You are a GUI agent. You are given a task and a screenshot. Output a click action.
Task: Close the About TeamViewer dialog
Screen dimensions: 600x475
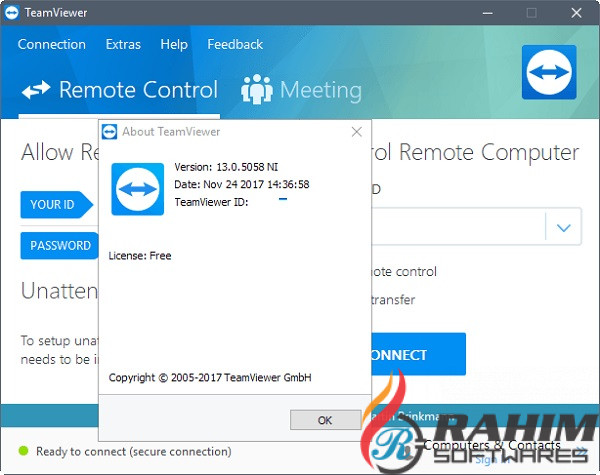[x=357, y=132]
